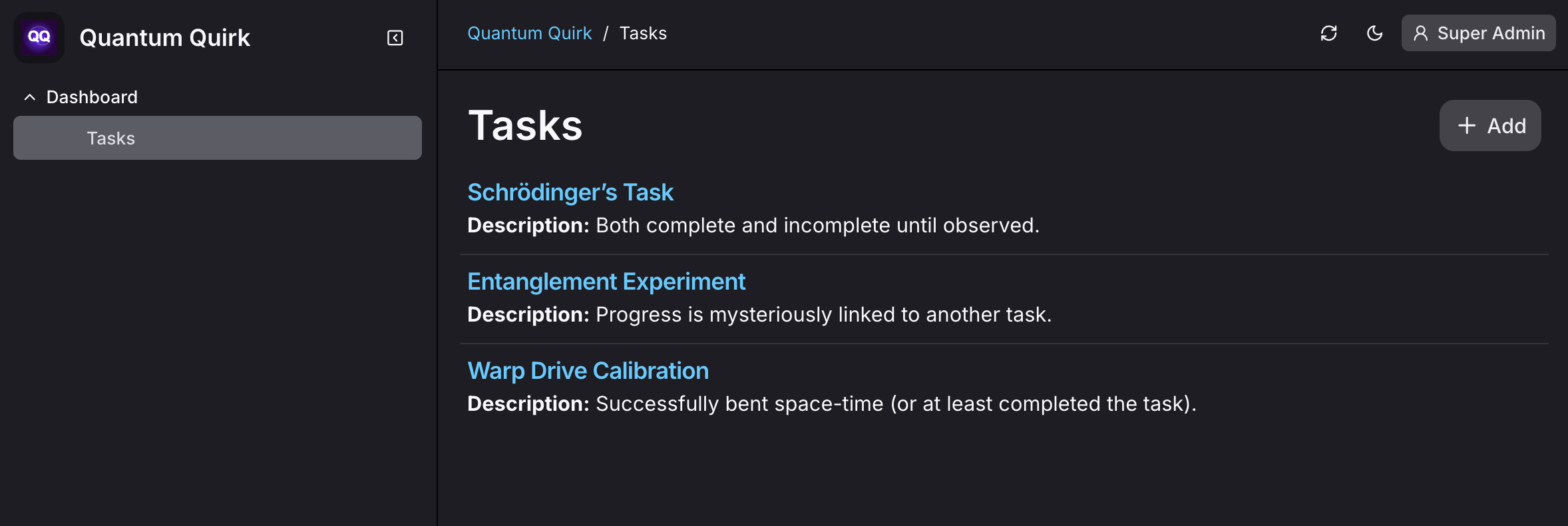Image resolution: width=1568 pixels, height=526 pixels.
Task: Collapse the Dashboard chevron arrow
Action: [30, 97]
